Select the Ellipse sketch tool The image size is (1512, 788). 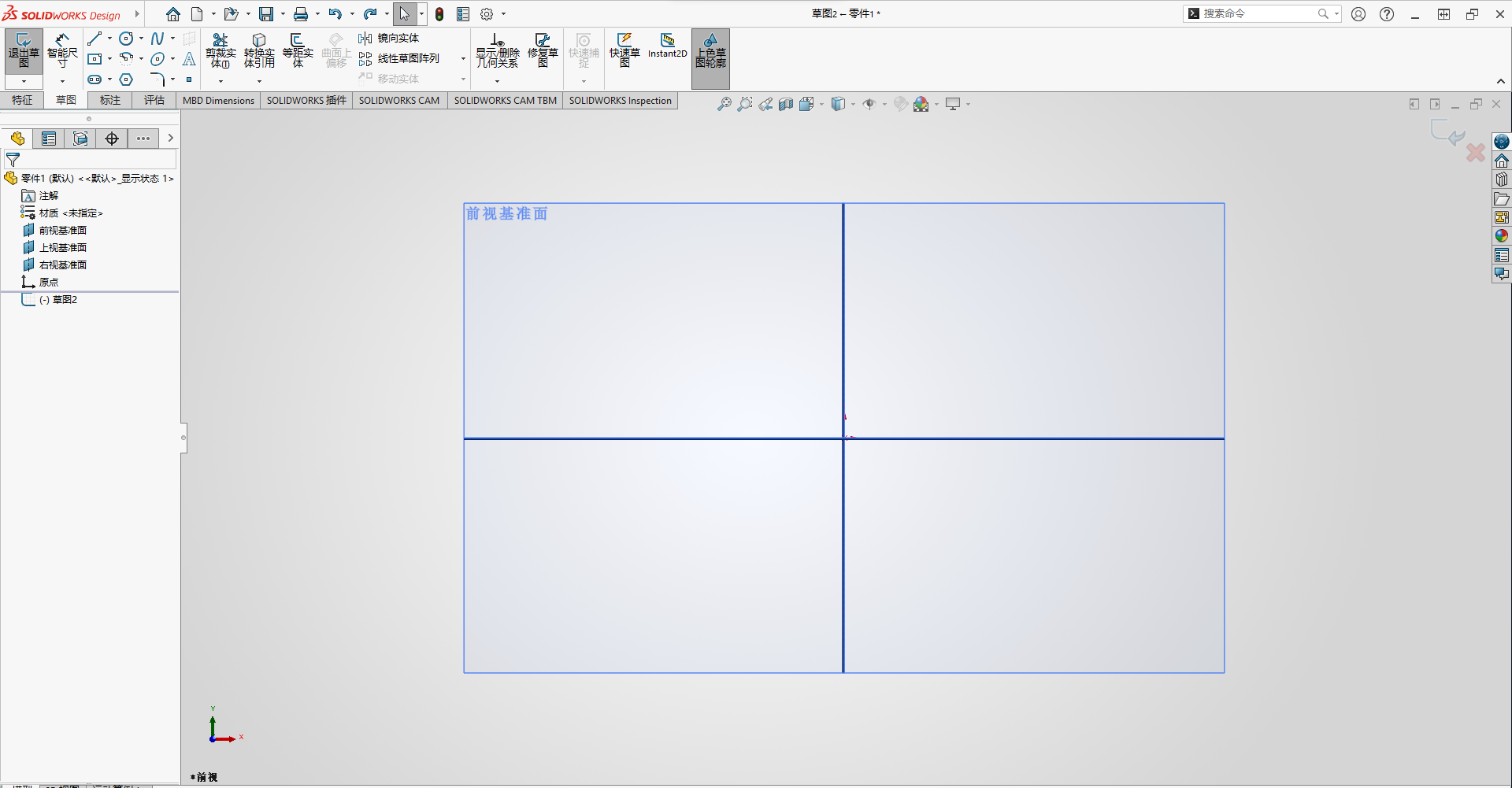(157, 59)
